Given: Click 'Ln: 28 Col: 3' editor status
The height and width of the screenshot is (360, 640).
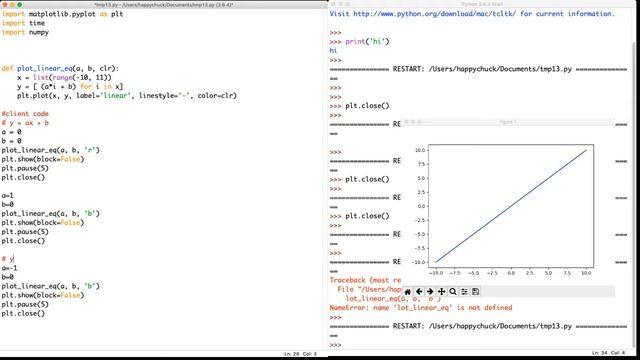Looking at the screenshot, I should (x=300, y=354).
